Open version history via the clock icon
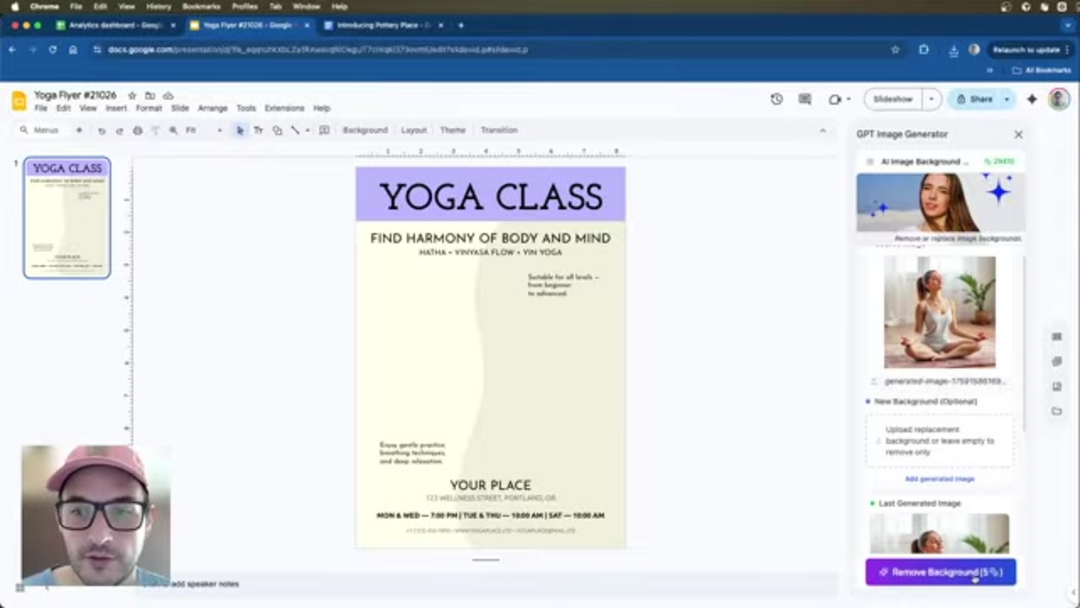The height and width of the screenshot is (608, 1080). 775,100
